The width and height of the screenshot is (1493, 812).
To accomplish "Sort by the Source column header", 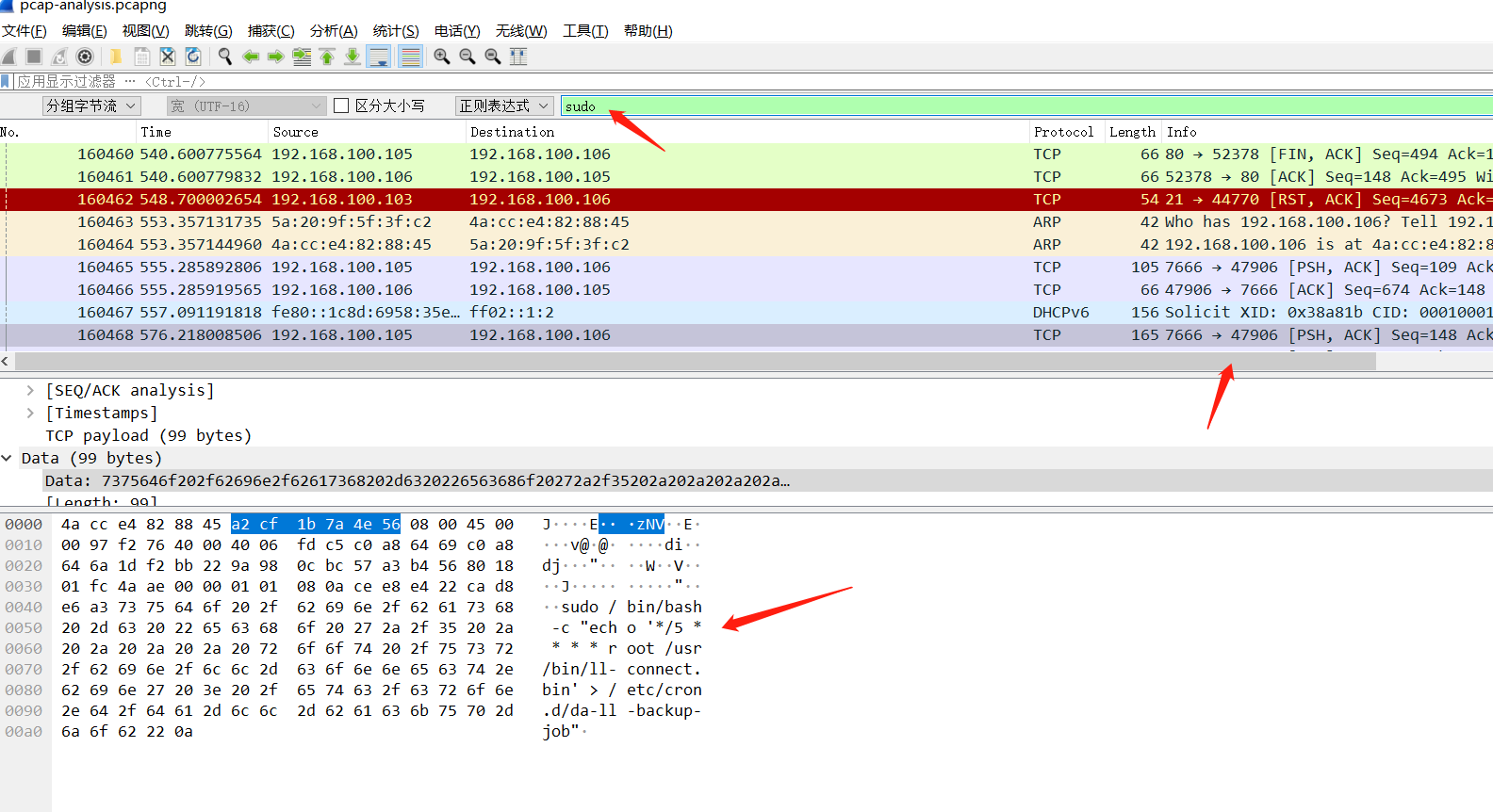I will tap(367, 132).
